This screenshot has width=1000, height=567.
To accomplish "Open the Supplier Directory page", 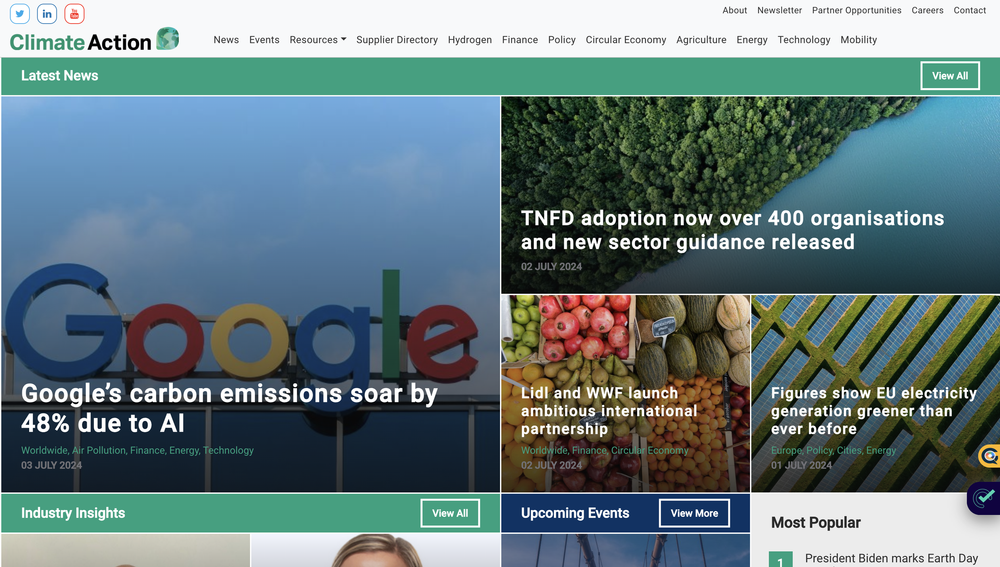I will (x=397, y=40).
